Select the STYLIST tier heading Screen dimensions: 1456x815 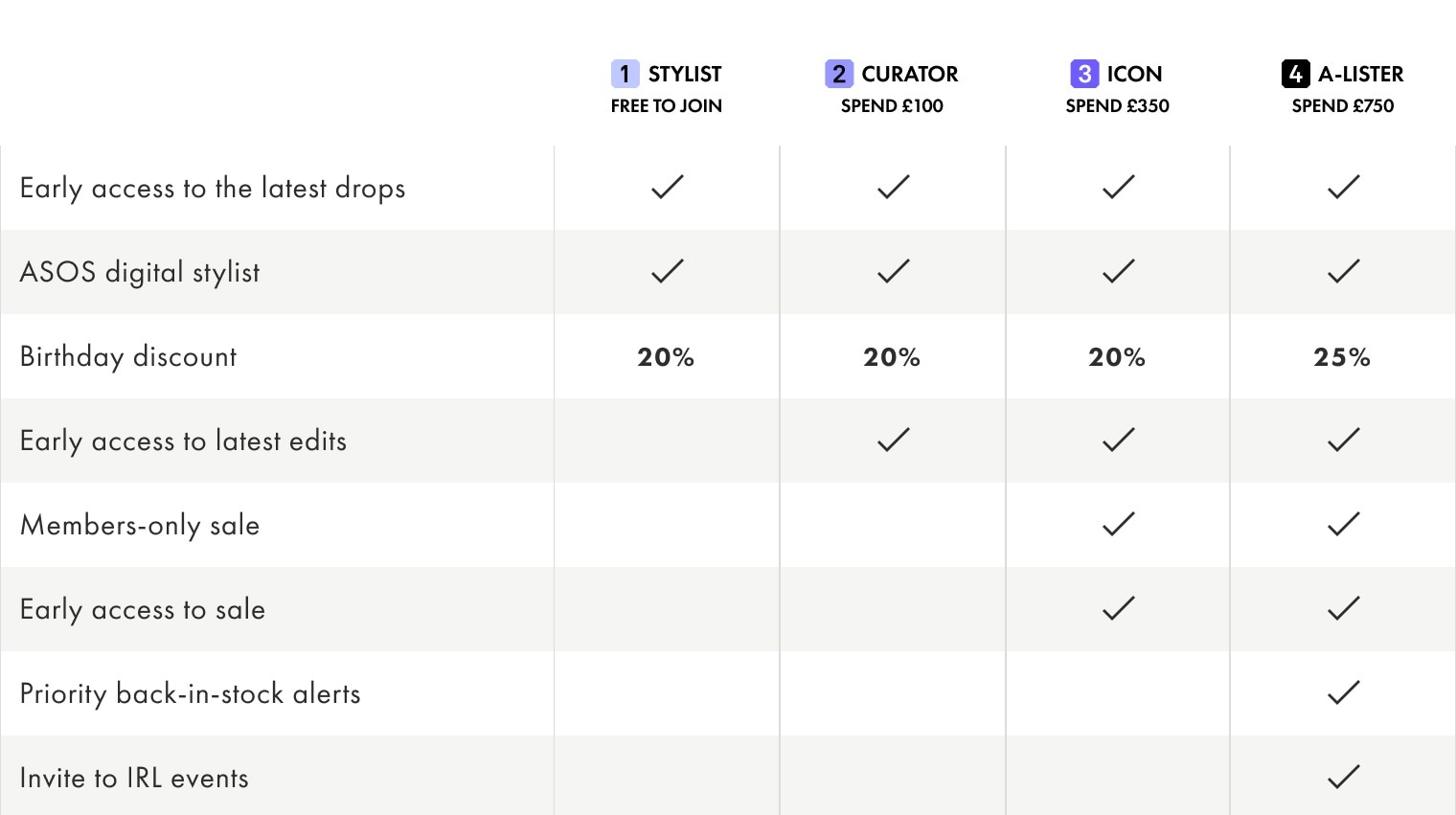(684, 74)
